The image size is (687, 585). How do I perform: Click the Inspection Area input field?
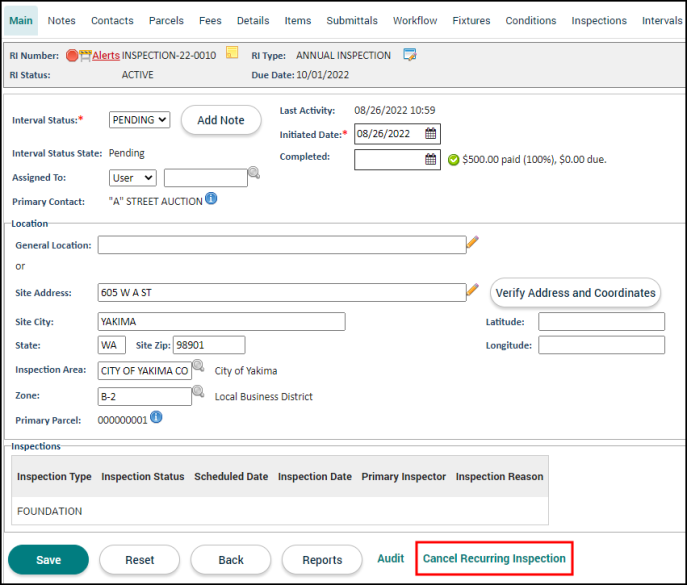pyautogui.click(x=144, y=371)
